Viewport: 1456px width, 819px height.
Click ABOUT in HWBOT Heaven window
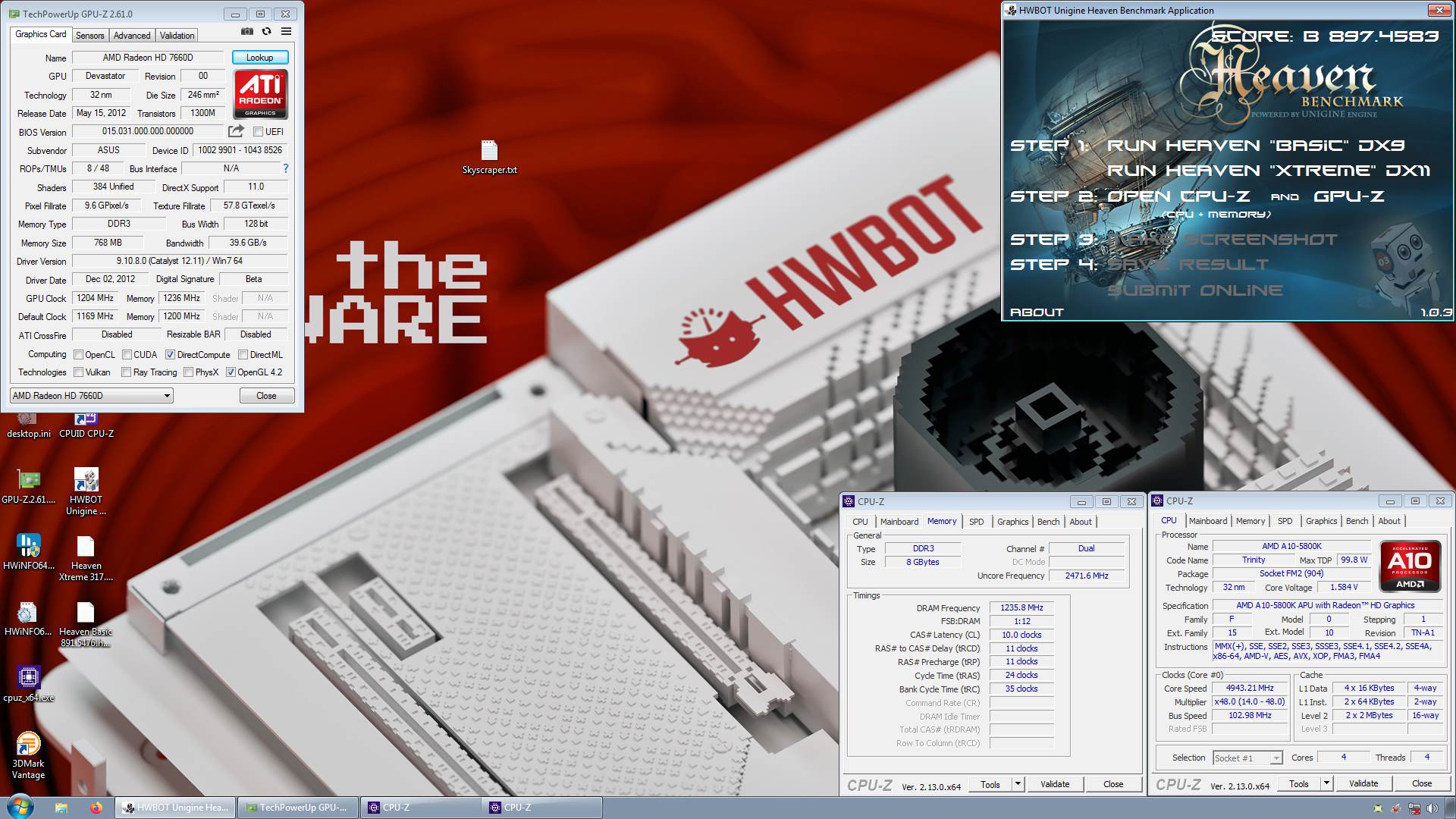(x=1037, y=312)
